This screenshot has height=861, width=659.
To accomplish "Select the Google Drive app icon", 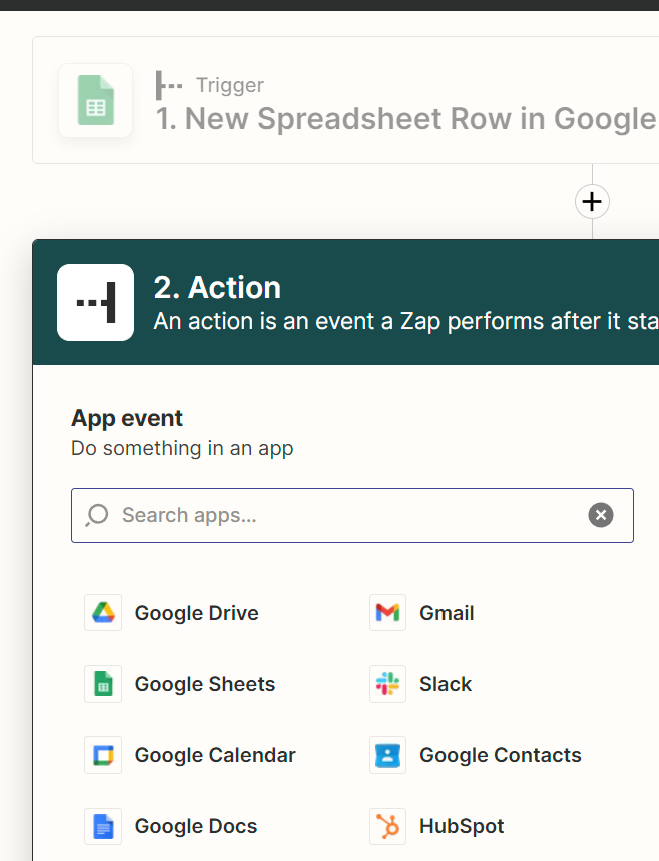I will [102, 613].
